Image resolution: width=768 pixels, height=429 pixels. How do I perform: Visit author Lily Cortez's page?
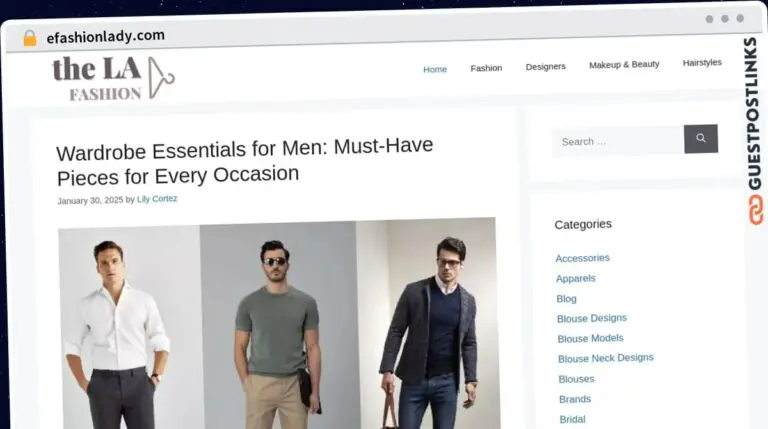tap(157, 199)
